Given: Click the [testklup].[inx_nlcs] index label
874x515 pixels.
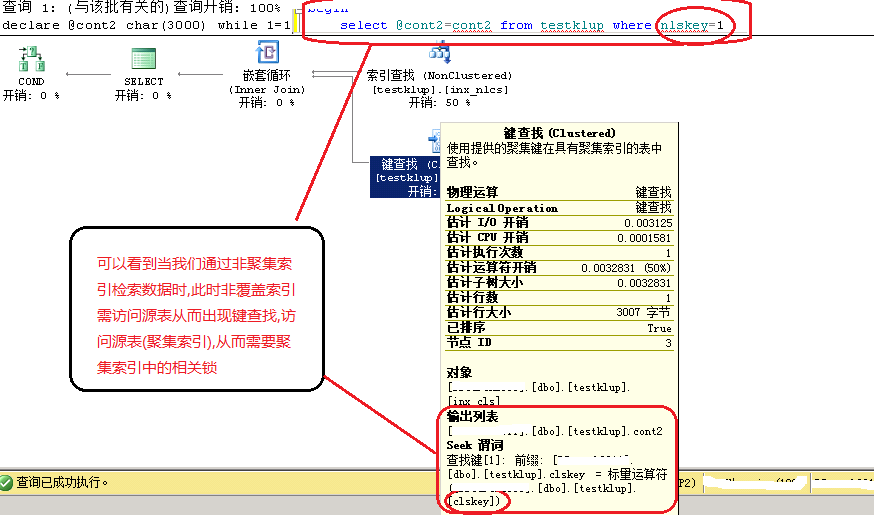Looking at the screenshot, I should (439, 89).
